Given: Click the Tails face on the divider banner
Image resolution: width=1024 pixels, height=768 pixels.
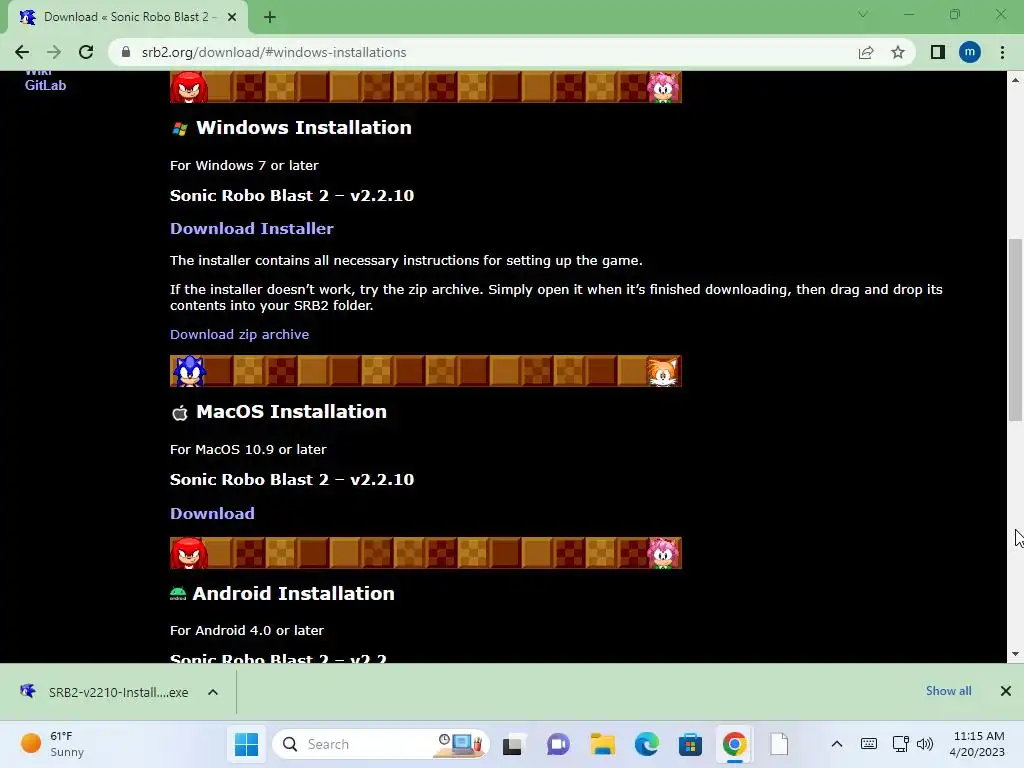Looking at the screenshot, I should click(x=663, y=372).
